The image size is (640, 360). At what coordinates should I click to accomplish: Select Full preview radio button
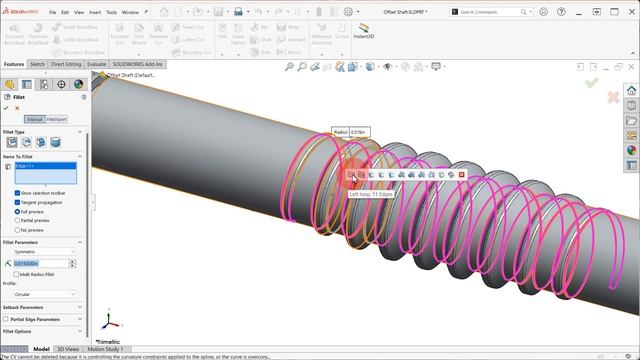point(17,212)
